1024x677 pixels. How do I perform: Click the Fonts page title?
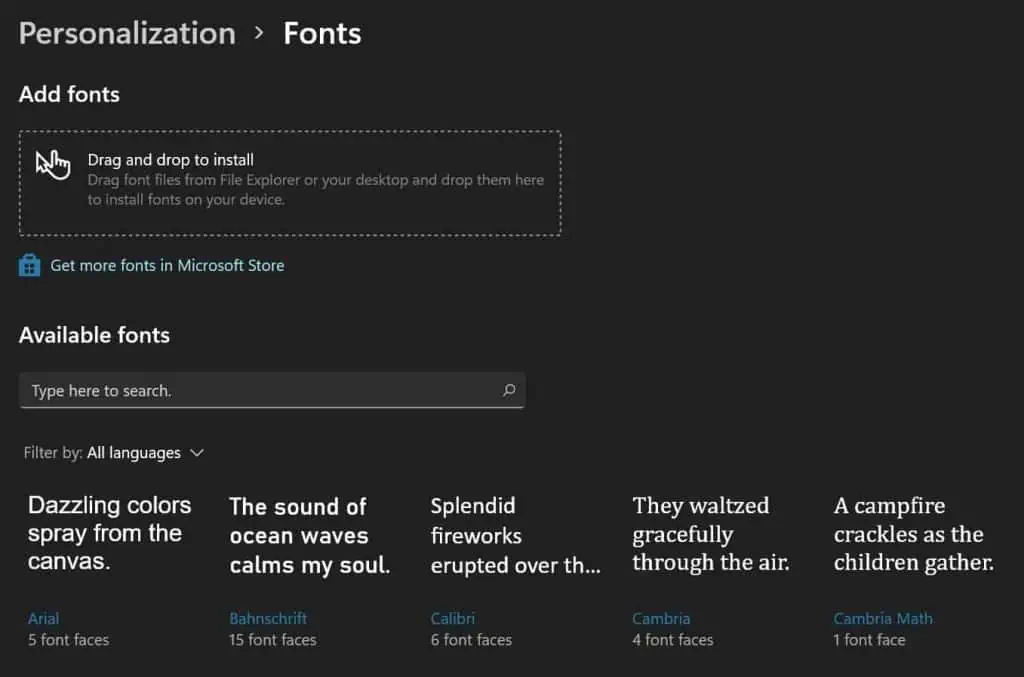pos(322,33)
